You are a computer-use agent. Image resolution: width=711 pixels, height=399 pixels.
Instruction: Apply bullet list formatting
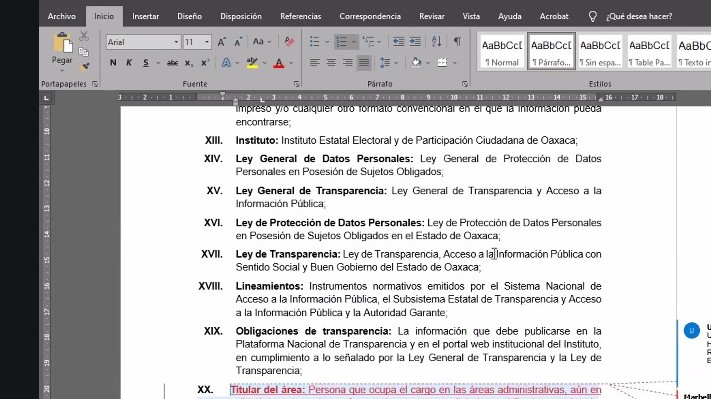(315, 42)
